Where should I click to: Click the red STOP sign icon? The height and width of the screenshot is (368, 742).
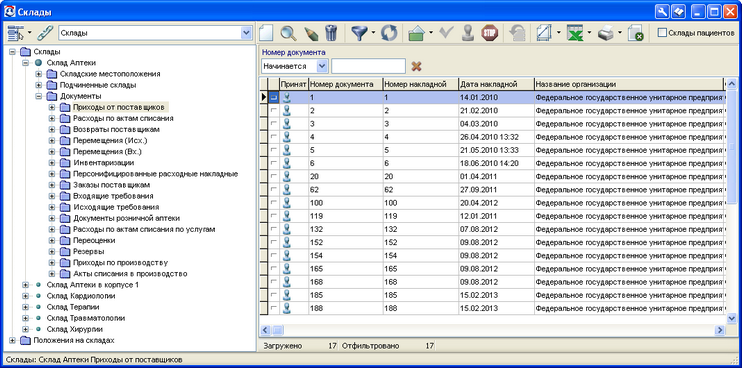[x=490, y=33]
